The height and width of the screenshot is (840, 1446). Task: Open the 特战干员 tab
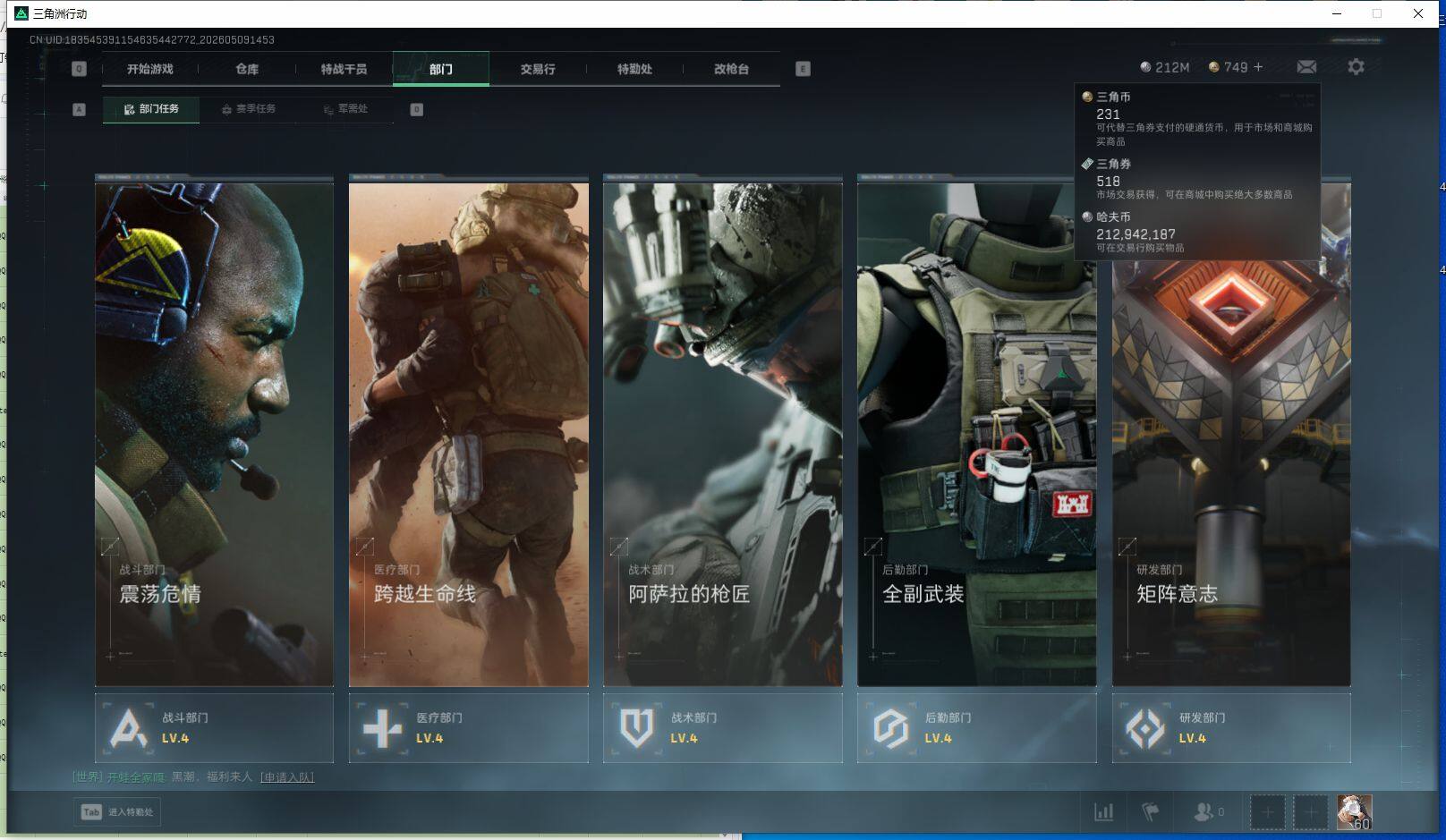pyautogui.click(x=344, y=69)
